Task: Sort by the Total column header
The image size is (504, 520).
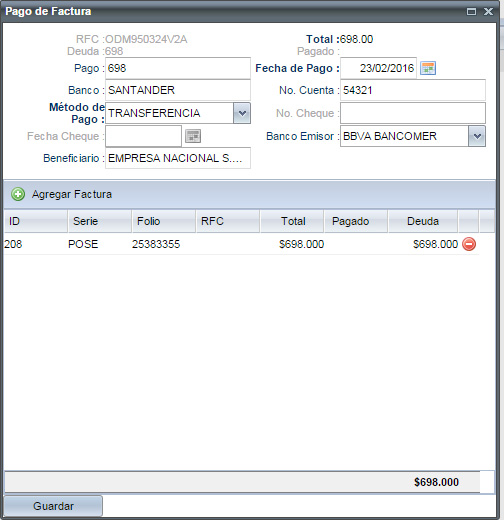Action: click(292, 221)
